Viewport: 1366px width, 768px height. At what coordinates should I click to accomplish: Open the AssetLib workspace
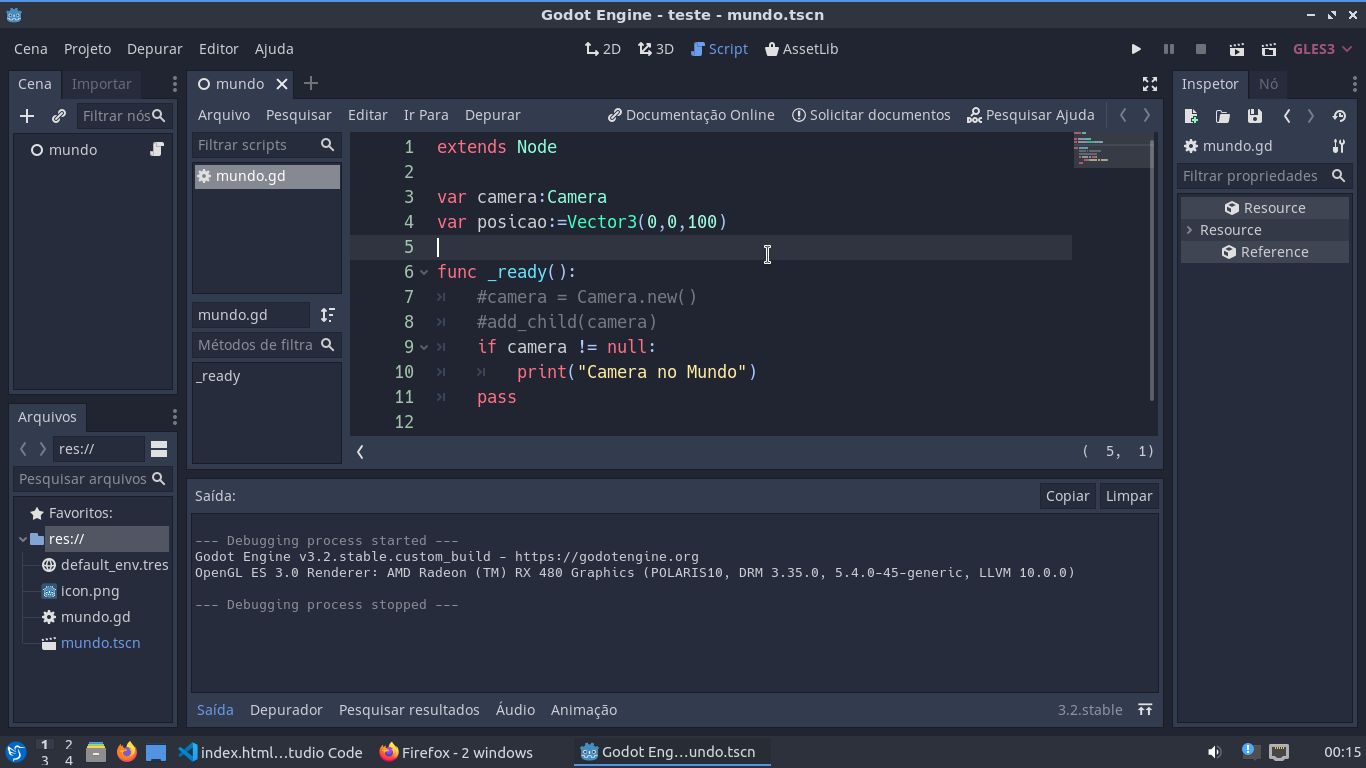click(x=801, y=49)
